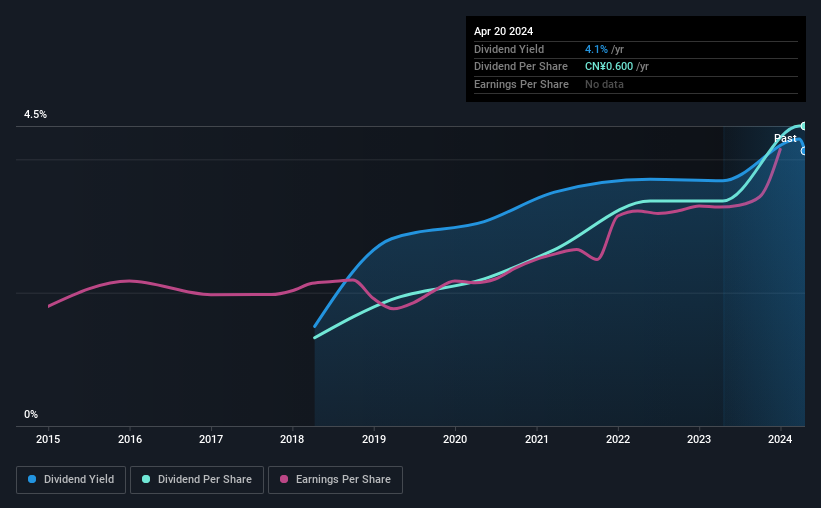The image size is (821, 508).
Task: Click the Apr 20 2024 tooltip date header
Action: [504, 31]
